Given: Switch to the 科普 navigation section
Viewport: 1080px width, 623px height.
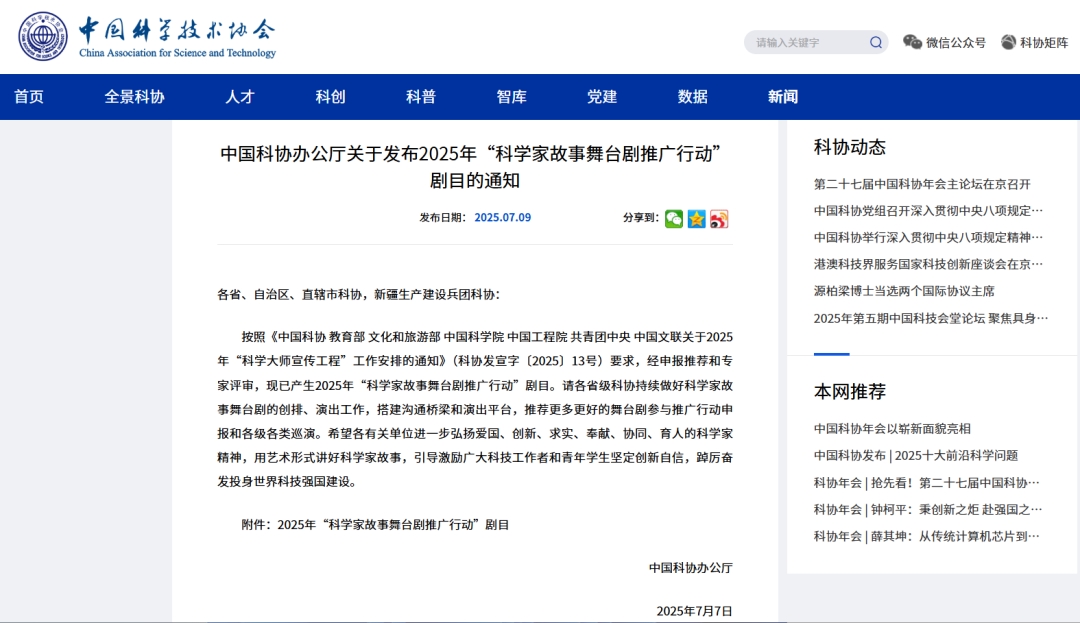Looking at the screenshot, I should click(x=420, y=95).
